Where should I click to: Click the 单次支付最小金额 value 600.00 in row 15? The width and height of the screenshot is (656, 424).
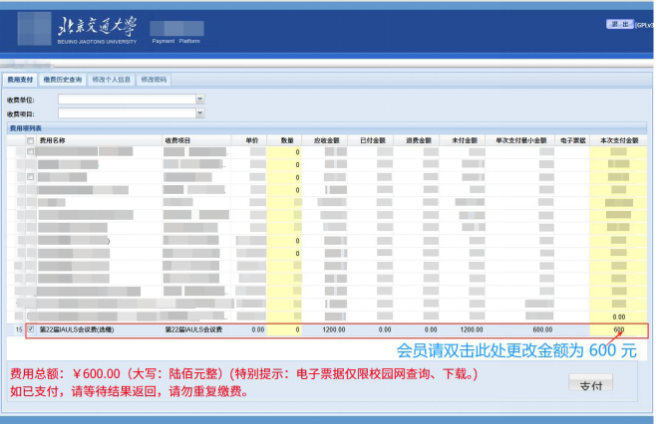coord(543,330)
